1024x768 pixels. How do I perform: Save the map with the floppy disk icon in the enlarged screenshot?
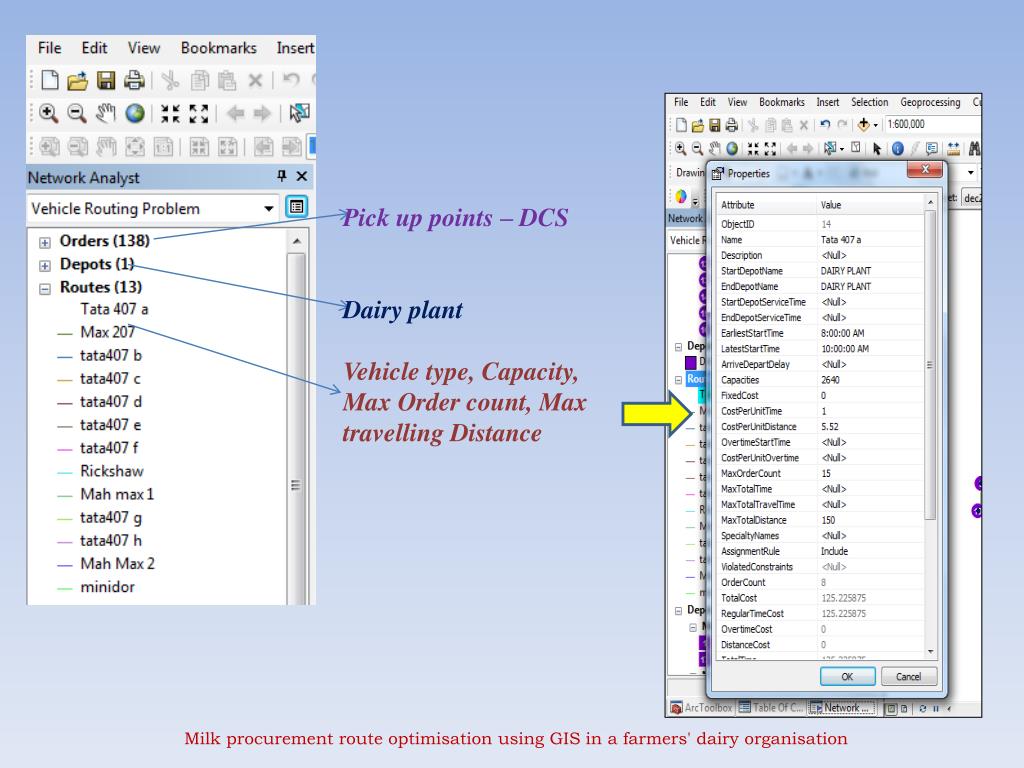pyautogui.click(x=106, y=80)
